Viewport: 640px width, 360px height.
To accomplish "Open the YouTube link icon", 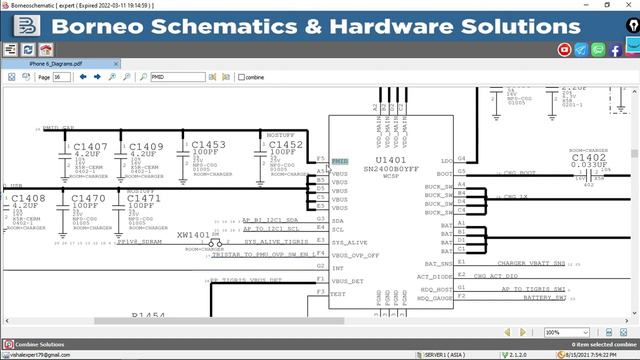I will click(x=564, y=50).
